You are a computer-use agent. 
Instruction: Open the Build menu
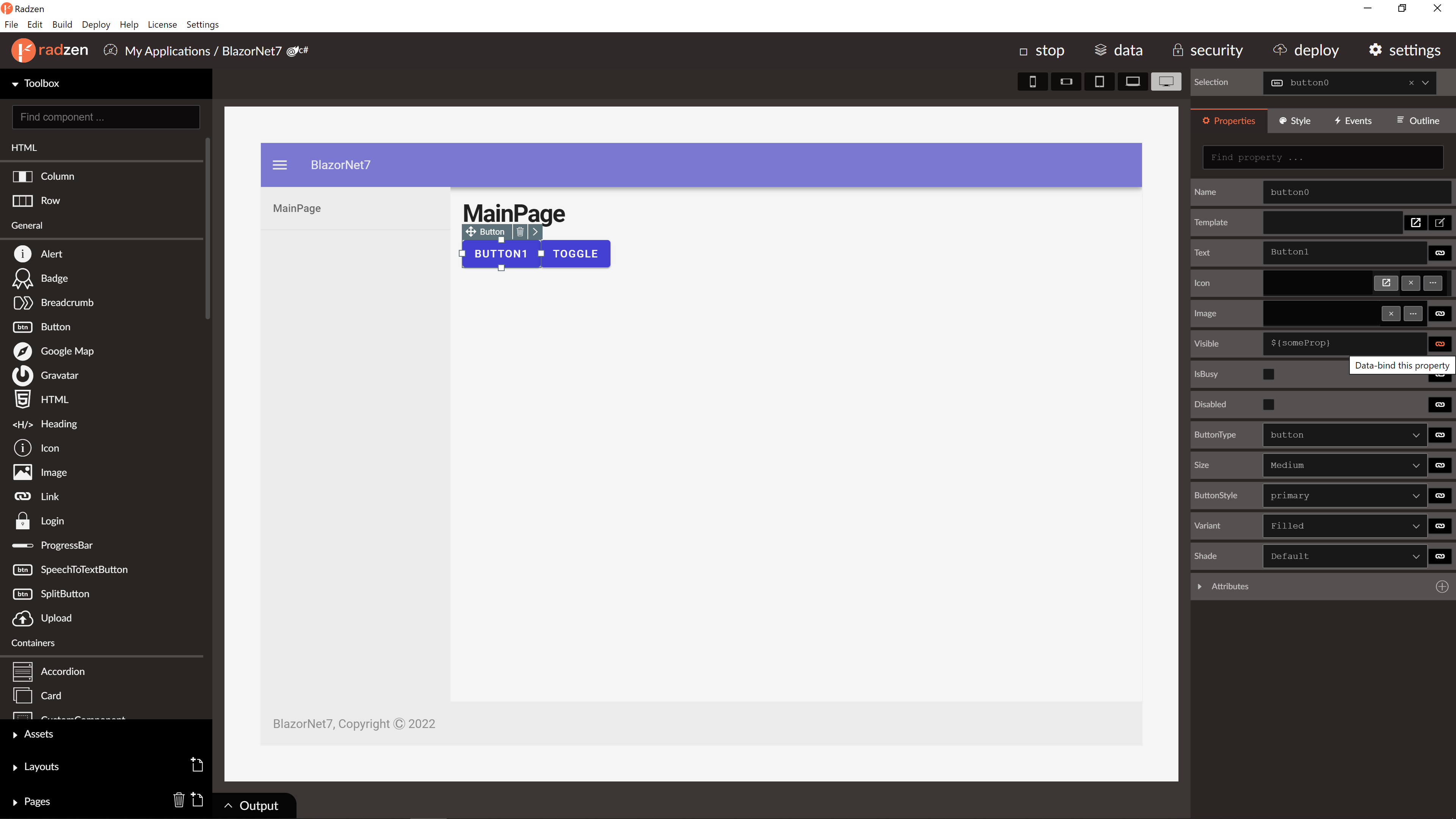62,24
